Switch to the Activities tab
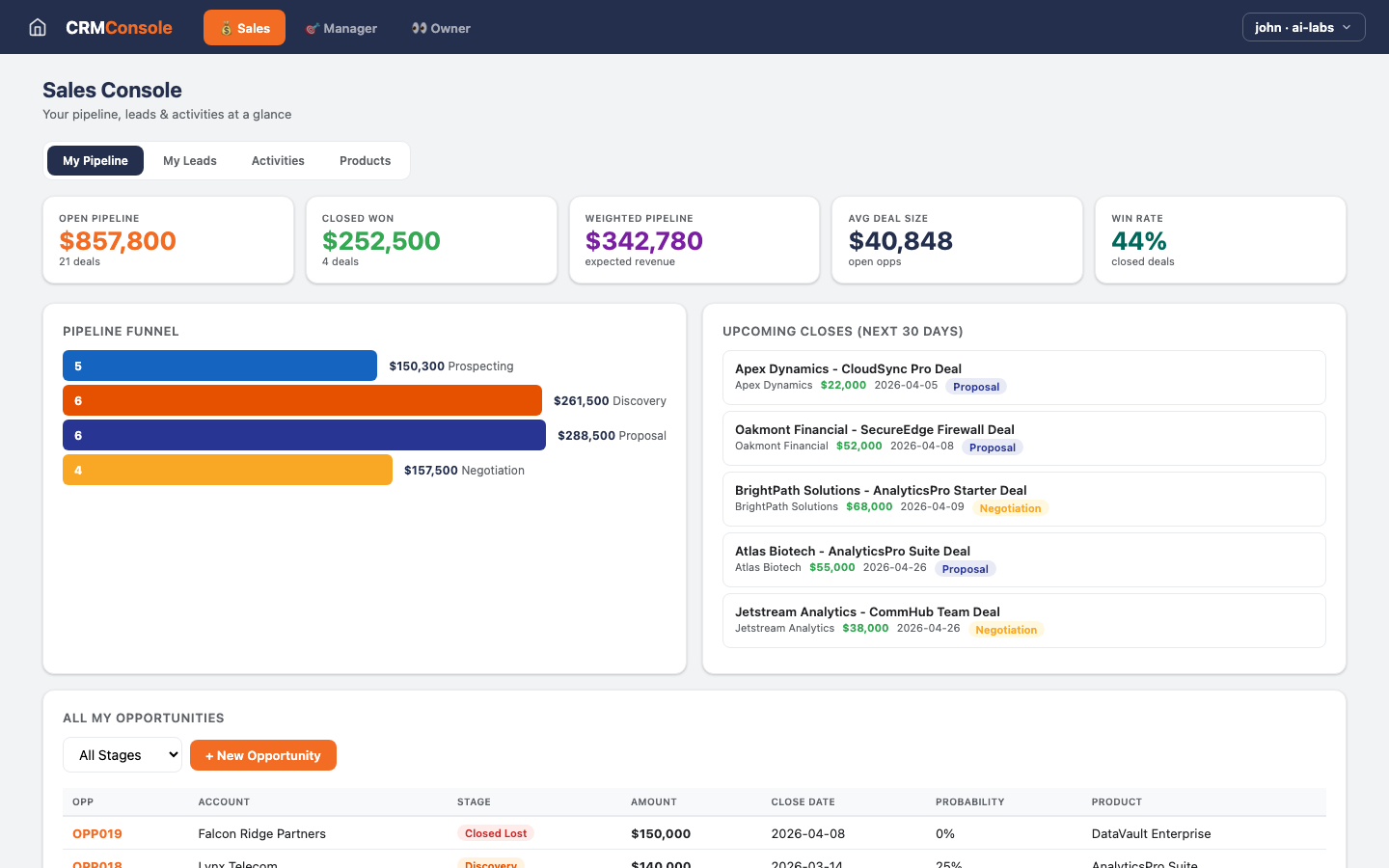 [x=277, y=160]
